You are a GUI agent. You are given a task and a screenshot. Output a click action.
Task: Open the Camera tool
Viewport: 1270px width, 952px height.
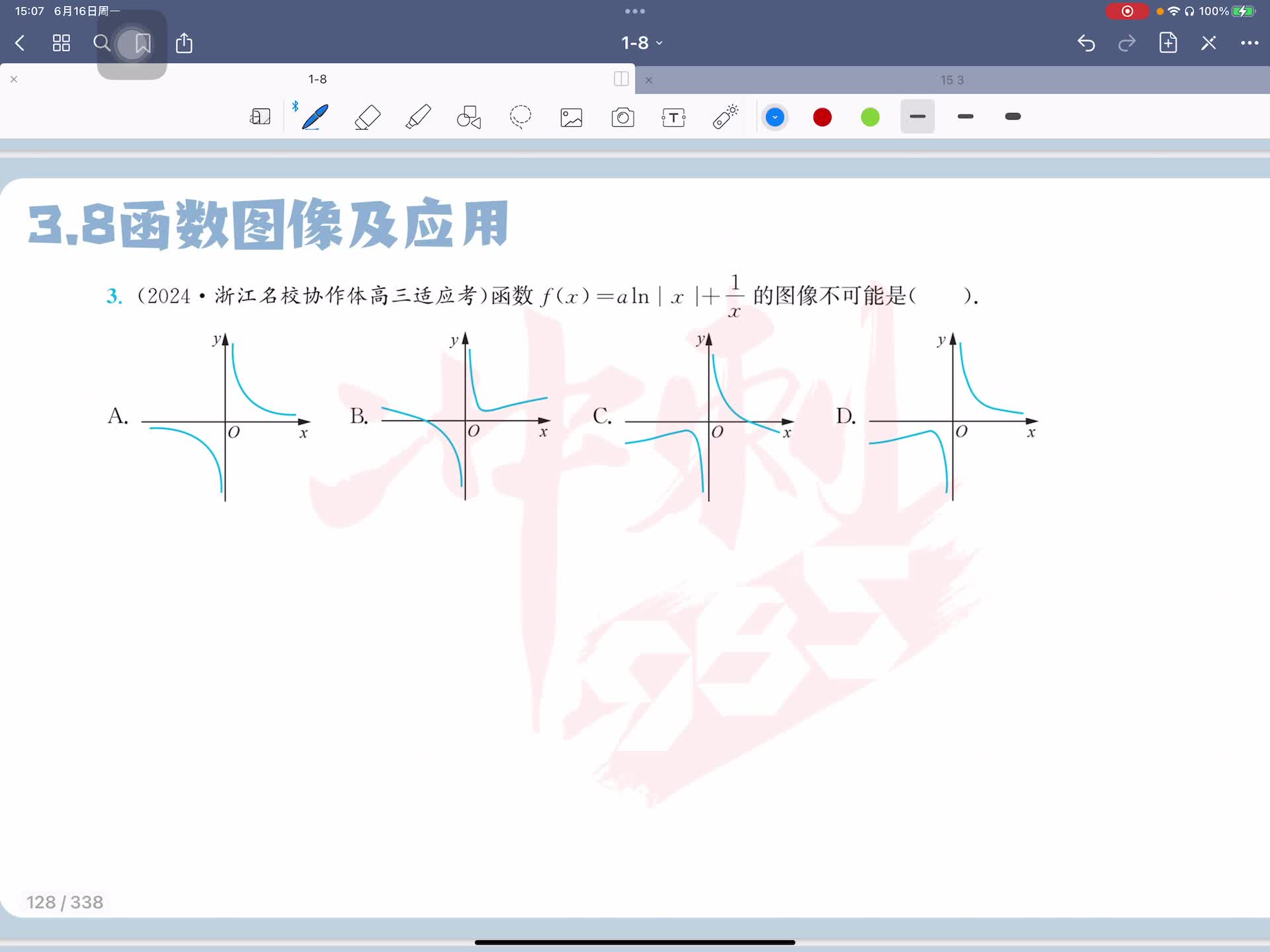point(622,118)
